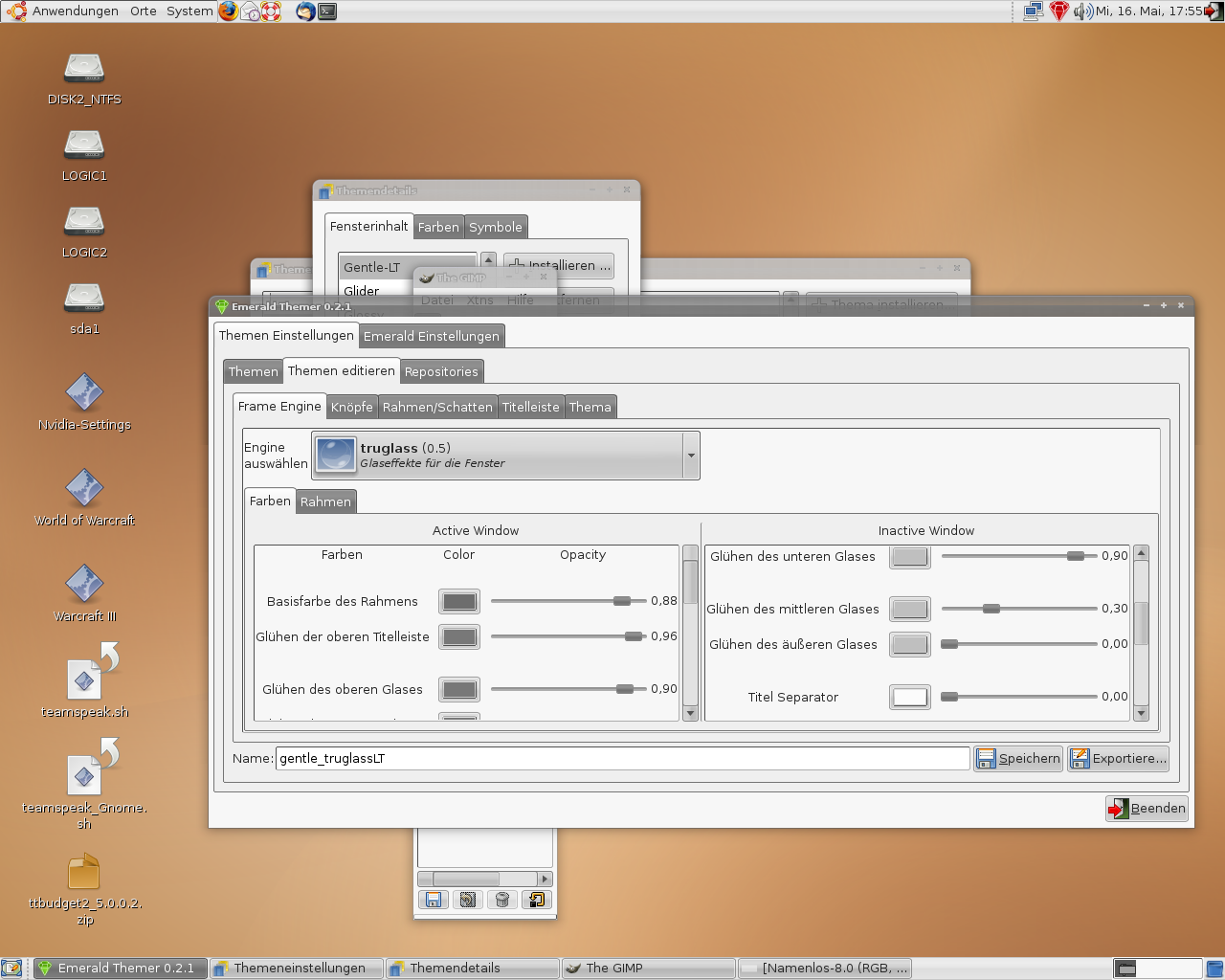Launch Firefox from the top panel

pyautogui.click(x=228, y=11)
